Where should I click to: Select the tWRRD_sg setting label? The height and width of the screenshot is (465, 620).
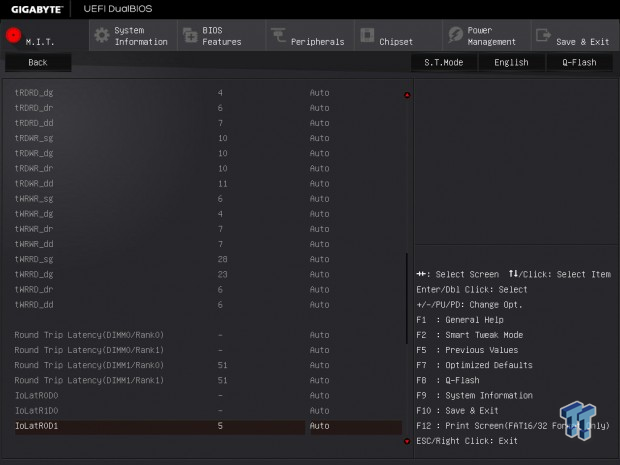click(x=34, y=259)
